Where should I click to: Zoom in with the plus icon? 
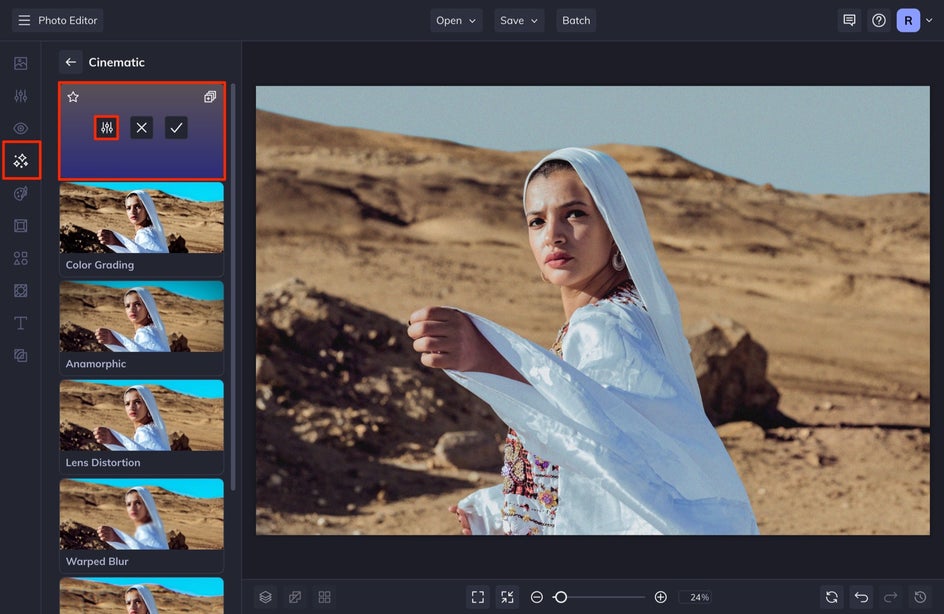(660, 597)
